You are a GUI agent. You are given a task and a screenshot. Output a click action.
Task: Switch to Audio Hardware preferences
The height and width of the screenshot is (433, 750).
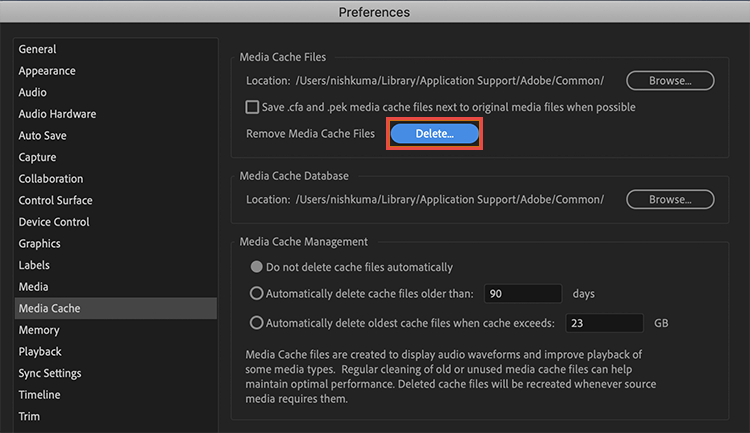coord(57,114)
